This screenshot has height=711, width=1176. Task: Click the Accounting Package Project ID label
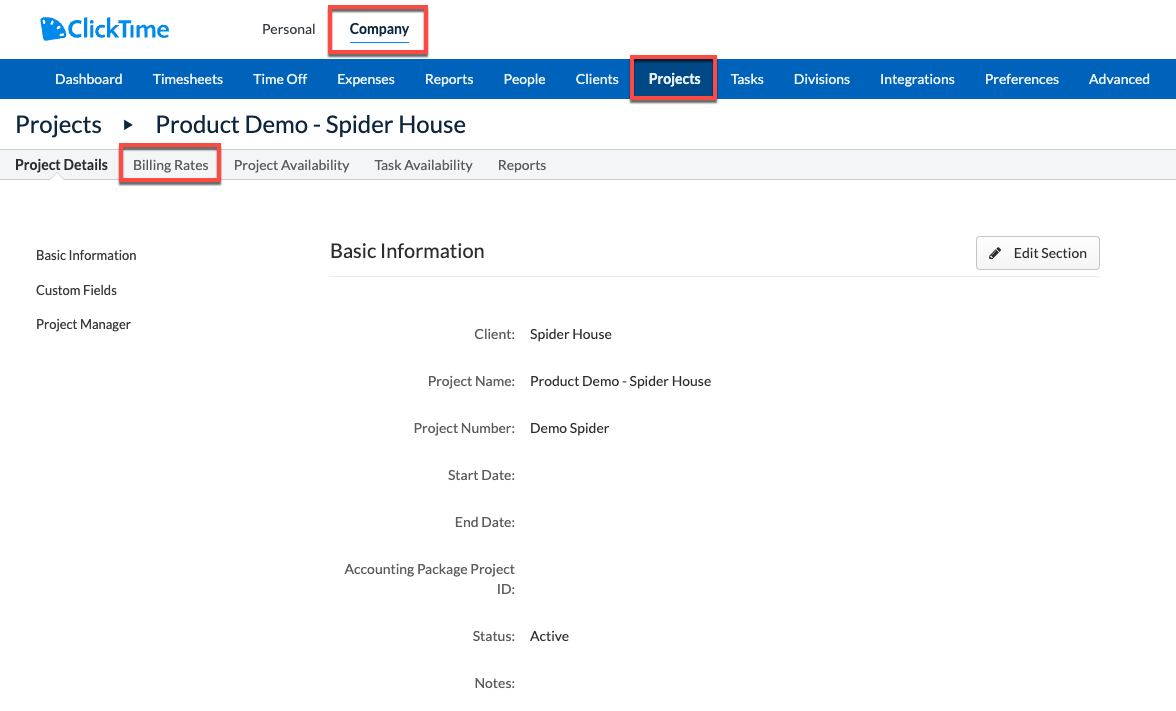(x=430, y=579)
